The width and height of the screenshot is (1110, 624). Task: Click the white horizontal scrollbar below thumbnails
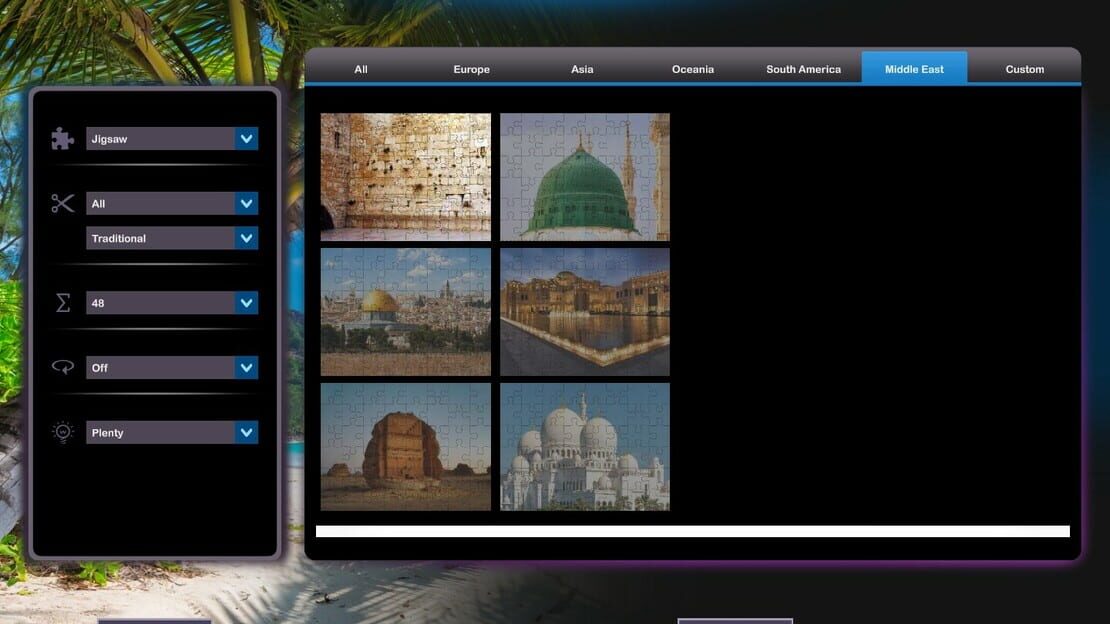click(x=692, y=531)
